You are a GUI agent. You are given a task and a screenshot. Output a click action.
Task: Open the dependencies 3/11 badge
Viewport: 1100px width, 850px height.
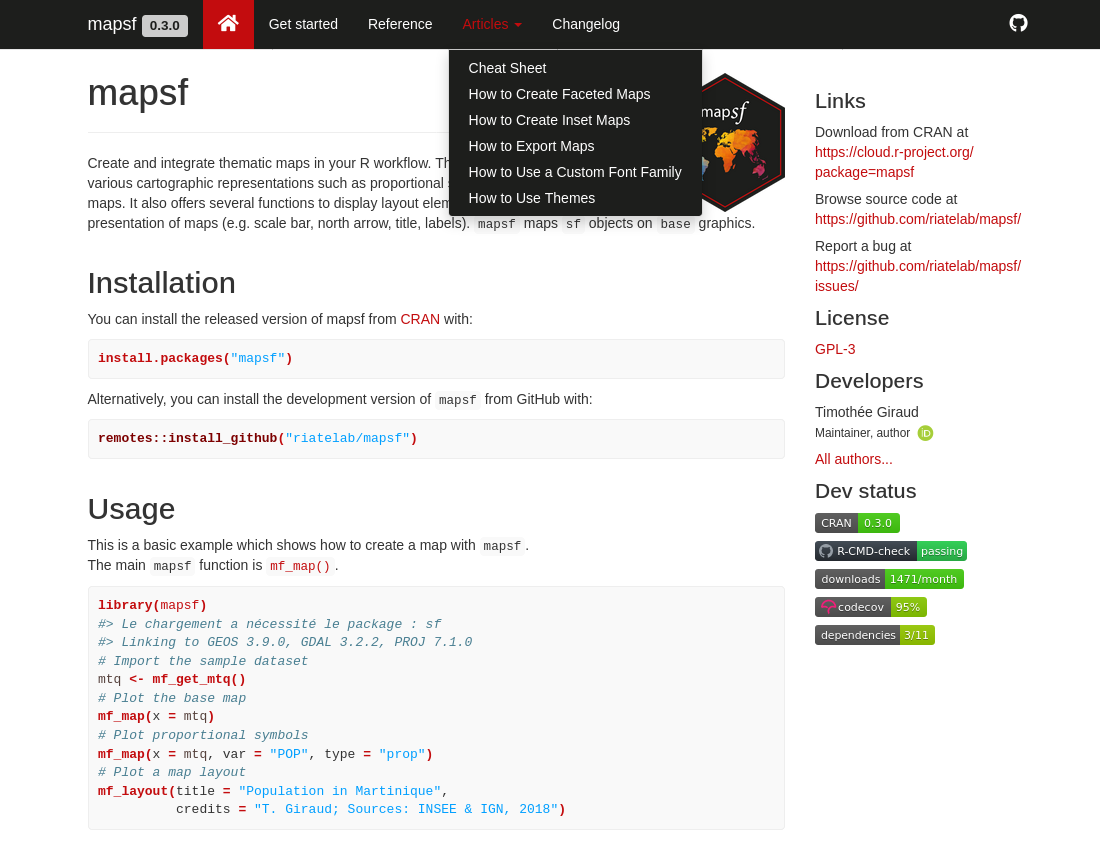coord(874,635)
